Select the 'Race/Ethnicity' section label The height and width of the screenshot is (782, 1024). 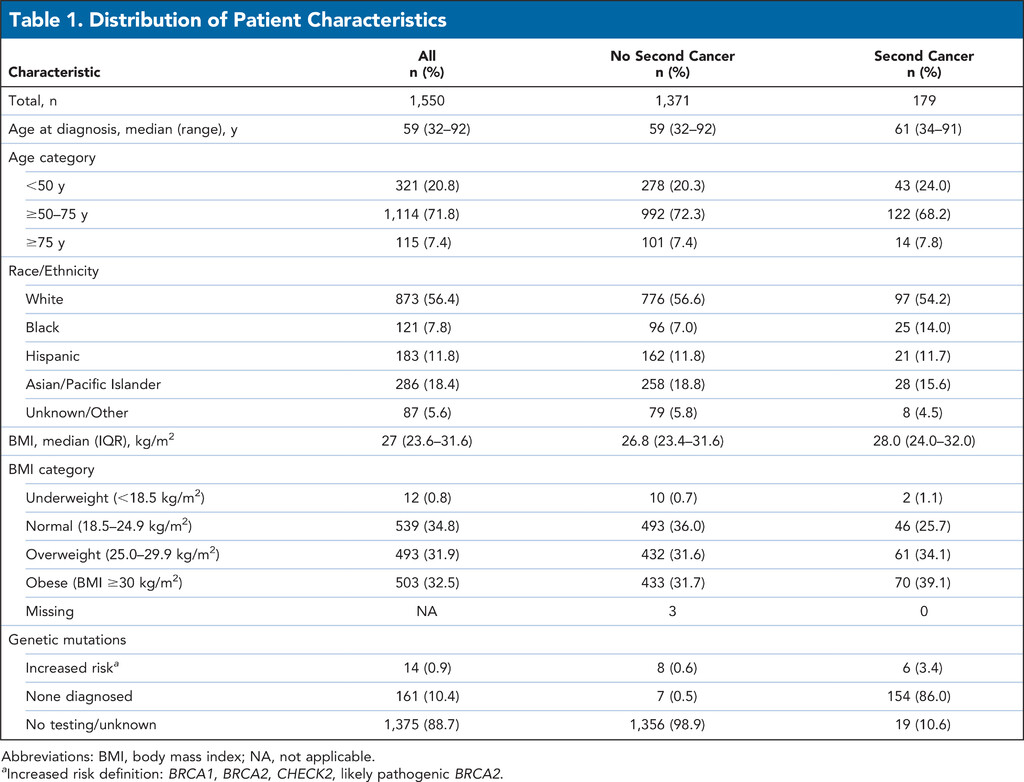pyautogui.click(x=54, y=270)
